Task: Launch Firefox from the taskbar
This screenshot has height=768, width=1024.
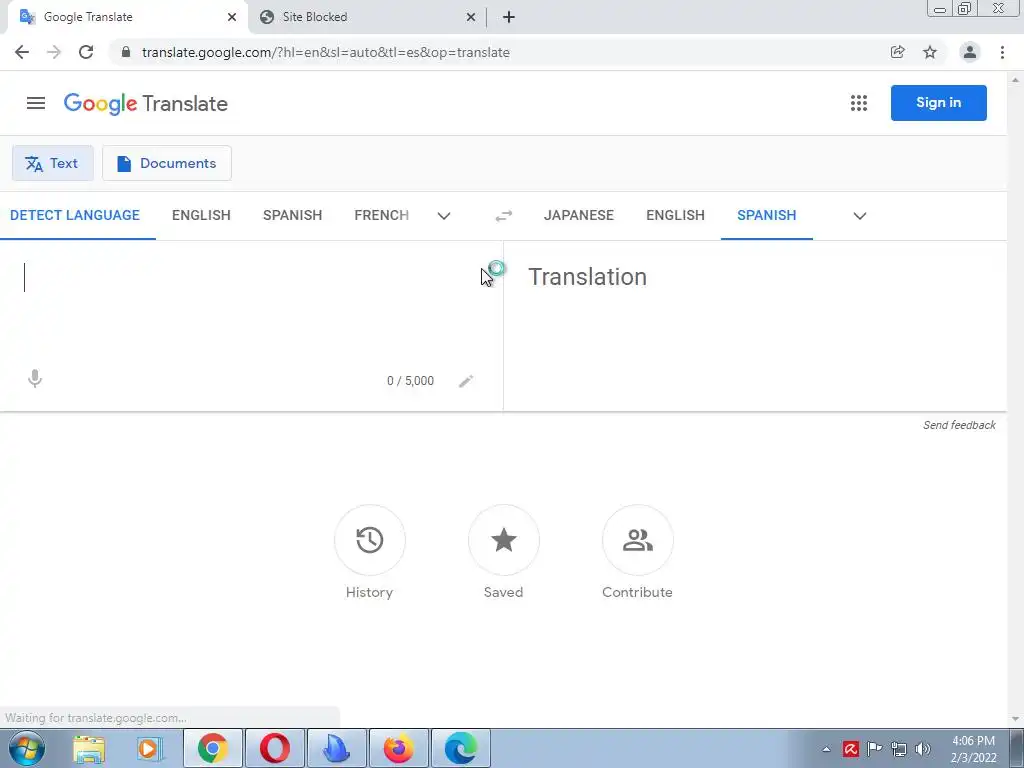Action: (399, 748)
